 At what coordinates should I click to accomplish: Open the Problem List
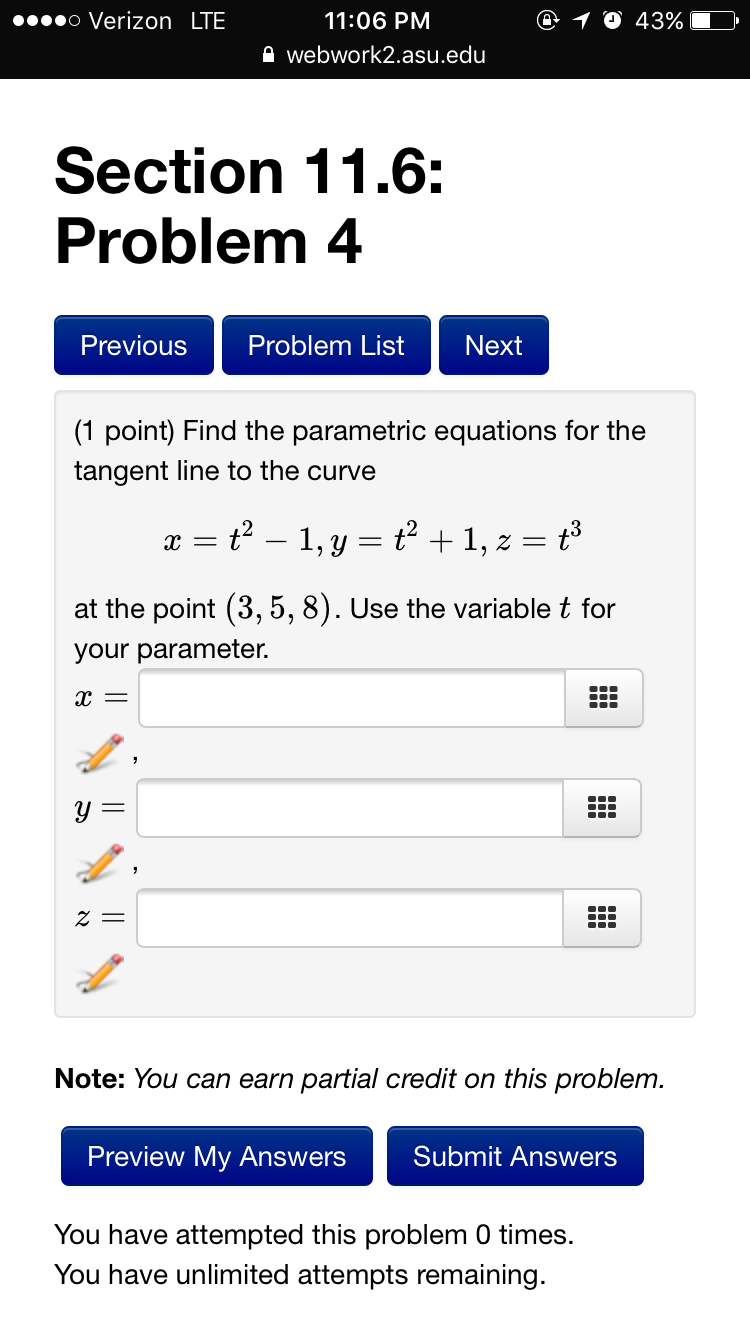click(326, 345)
